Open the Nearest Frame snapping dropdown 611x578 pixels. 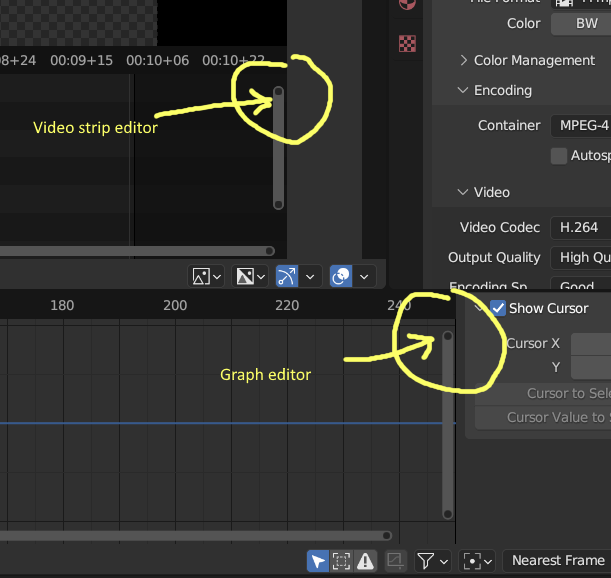(x=557, y=561)
